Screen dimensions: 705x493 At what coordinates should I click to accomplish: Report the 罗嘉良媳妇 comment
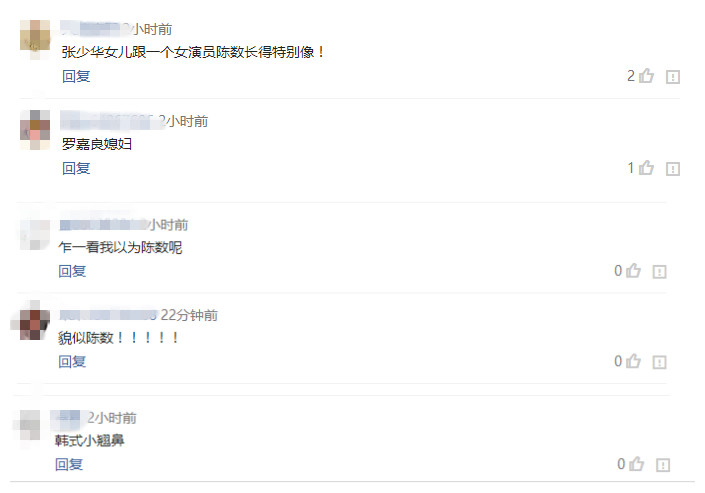[x=673, y=169]
